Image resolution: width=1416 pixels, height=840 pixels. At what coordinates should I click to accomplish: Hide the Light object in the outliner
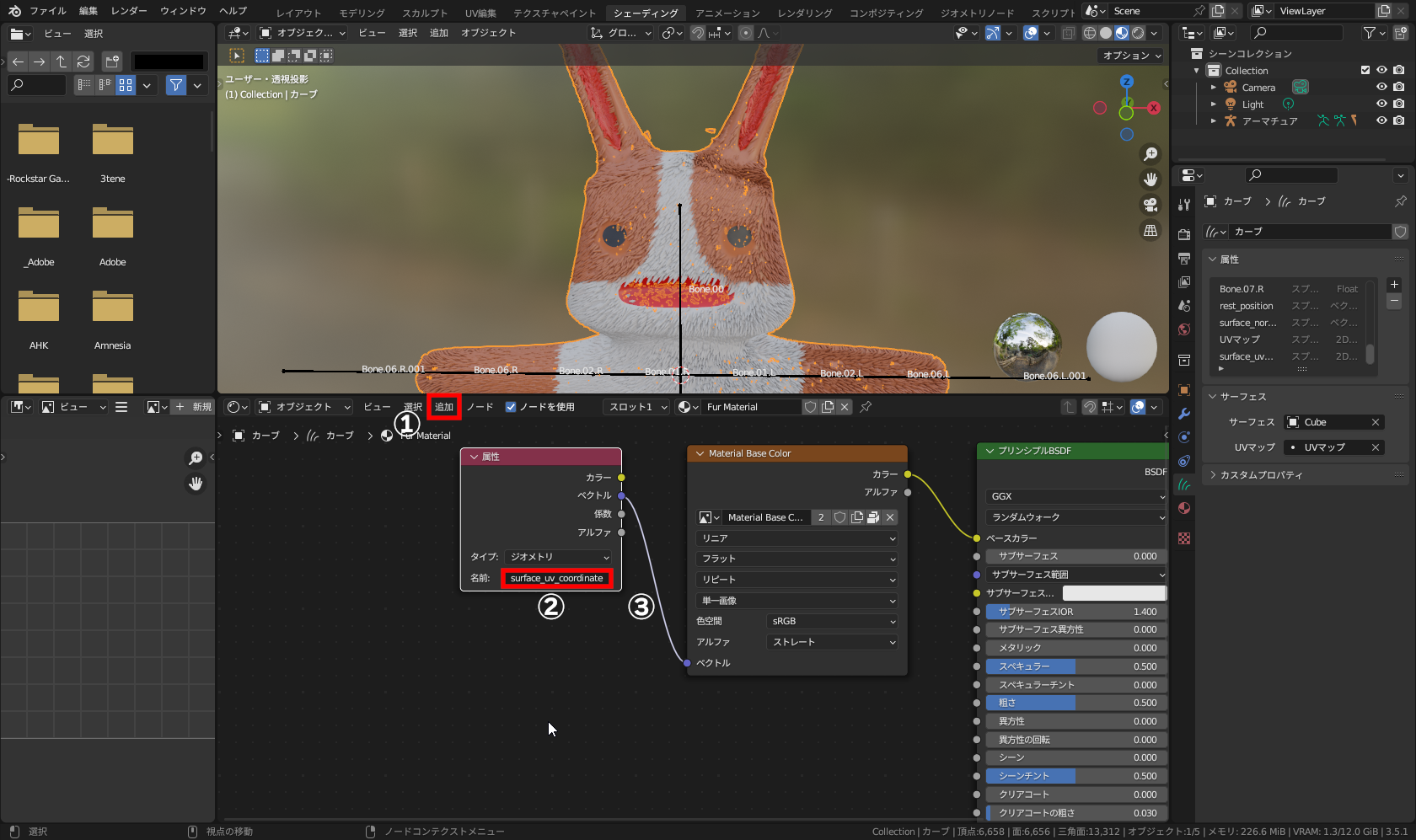tap(1382, 104)
